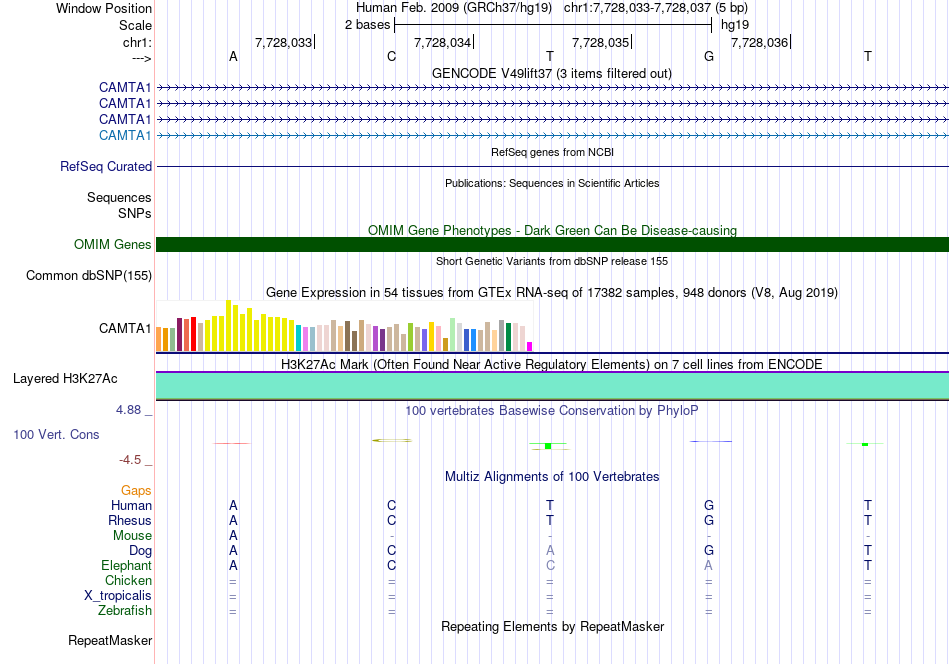
Task: Click the base 'G' in the ruler sequence row
Action: pos(709,56)
